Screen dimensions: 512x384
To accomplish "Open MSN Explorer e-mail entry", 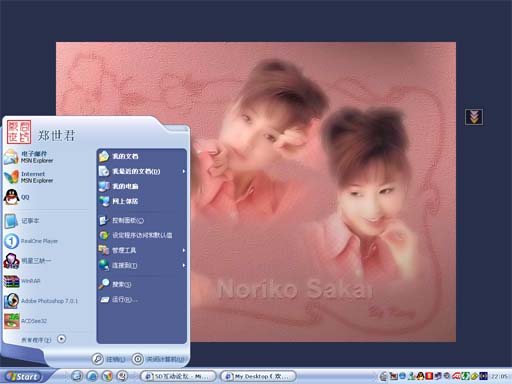I will click(x=29, y=157).
